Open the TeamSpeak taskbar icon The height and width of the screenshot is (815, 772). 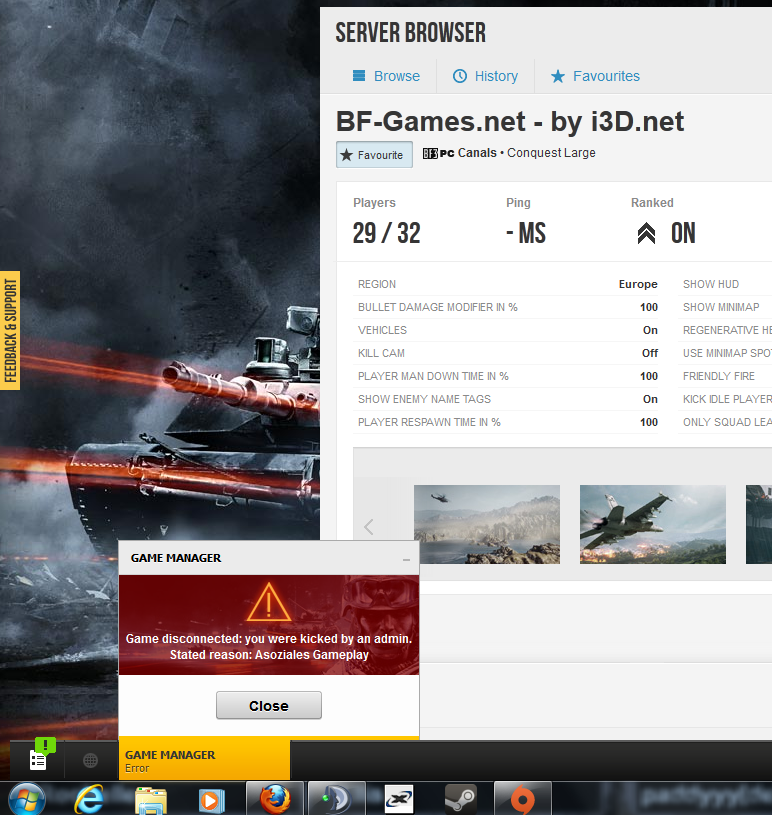[x=336, y=798]
